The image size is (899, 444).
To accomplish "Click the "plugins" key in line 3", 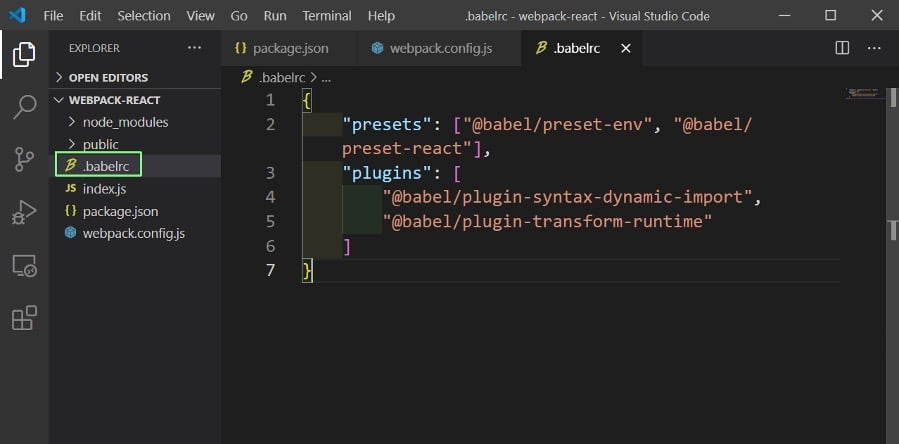I will point(384,173).
